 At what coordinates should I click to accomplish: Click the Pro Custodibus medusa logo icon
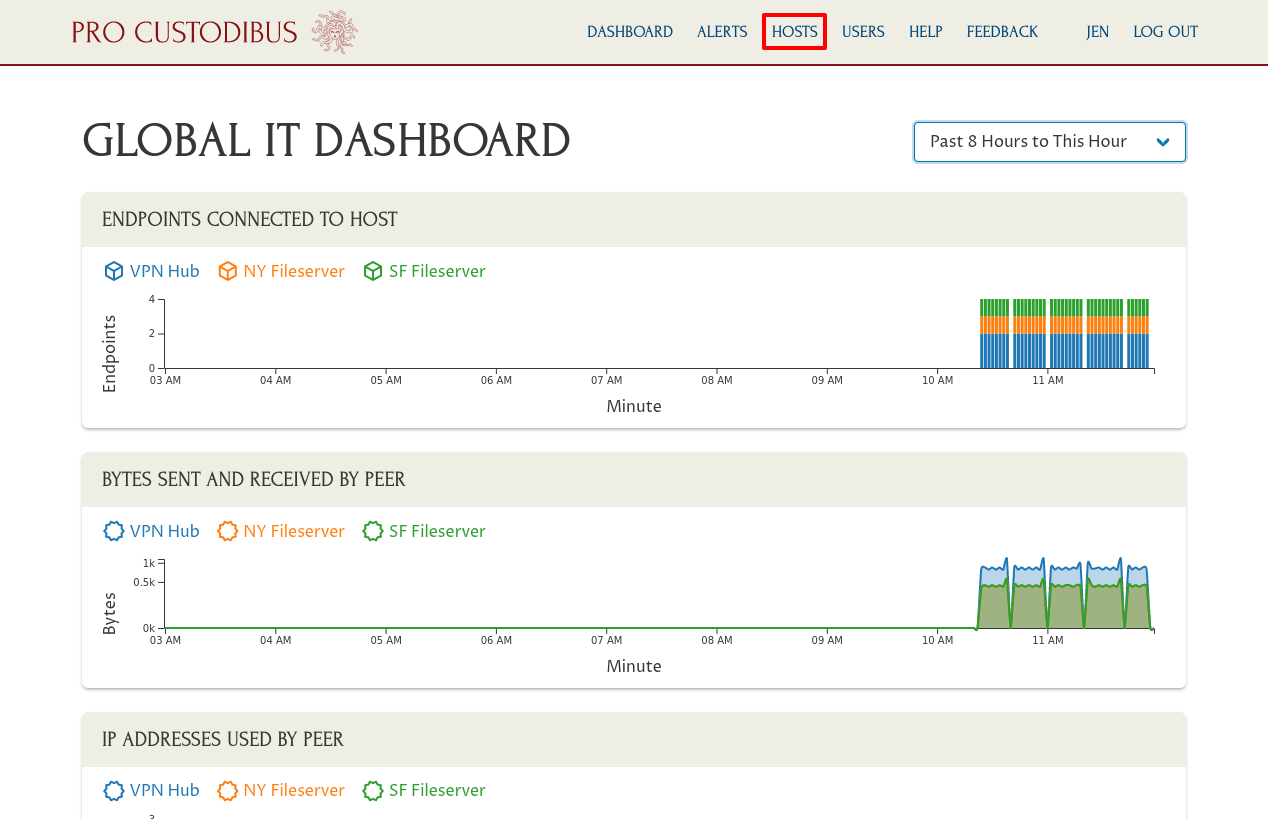pos(334,32)
